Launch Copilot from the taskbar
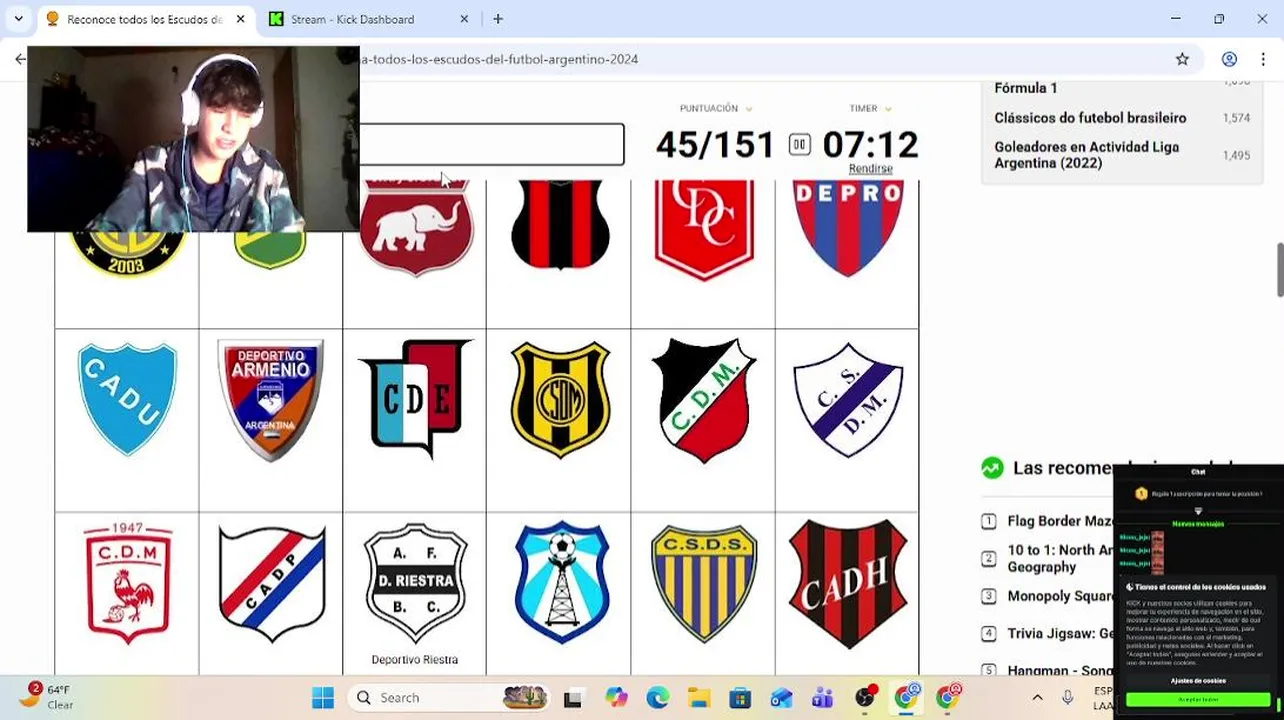Viewport: 1284px width, 720px height. click(x=616, y=698)
